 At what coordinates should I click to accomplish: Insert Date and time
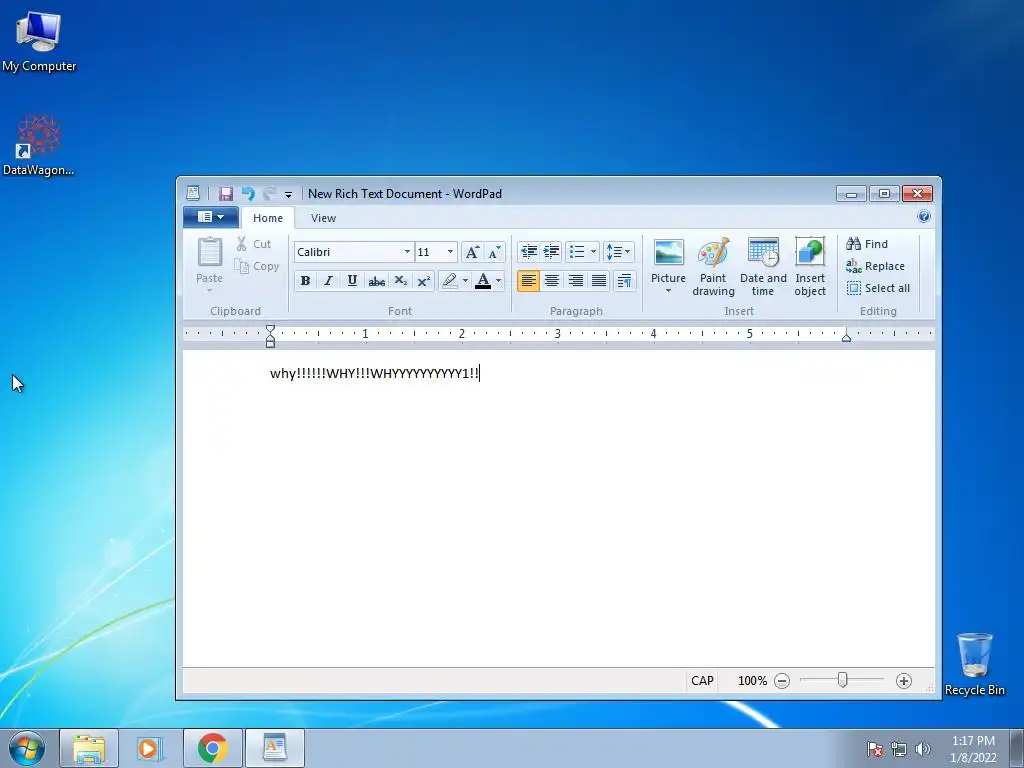(763, 267)
